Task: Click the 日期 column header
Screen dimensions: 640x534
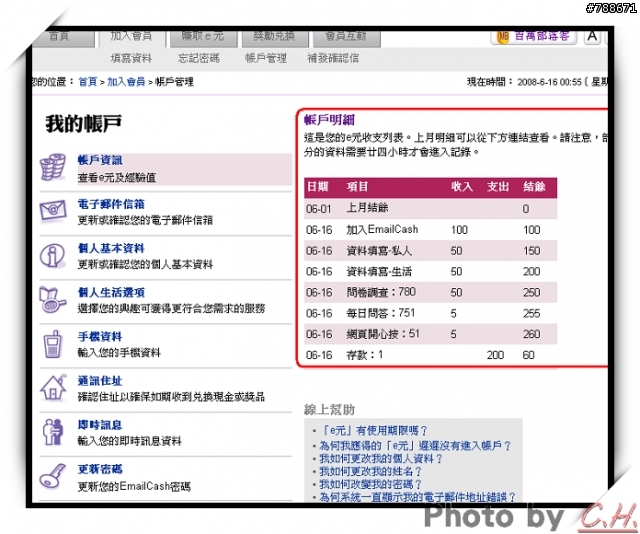Action: 318,187
